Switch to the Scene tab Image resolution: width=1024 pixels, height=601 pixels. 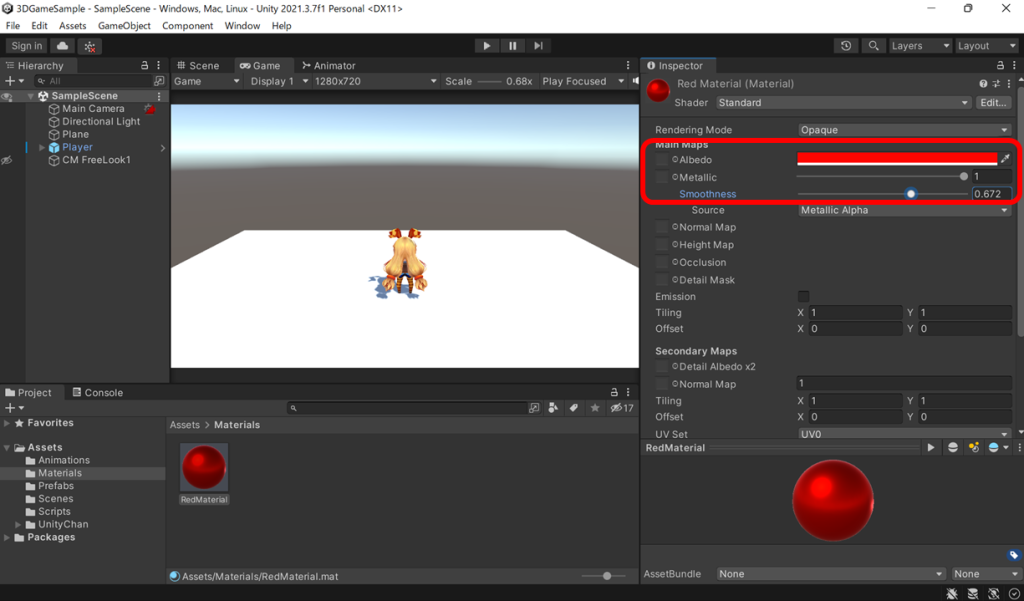tap(197, 65)
